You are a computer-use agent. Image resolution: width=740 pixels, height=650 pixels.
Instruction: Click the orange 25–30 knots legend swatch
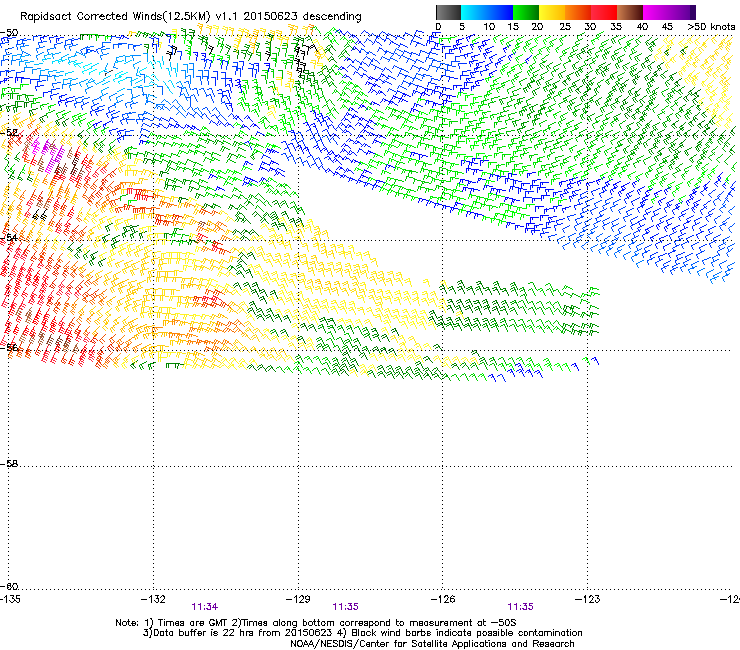click(x=578, y=12)
